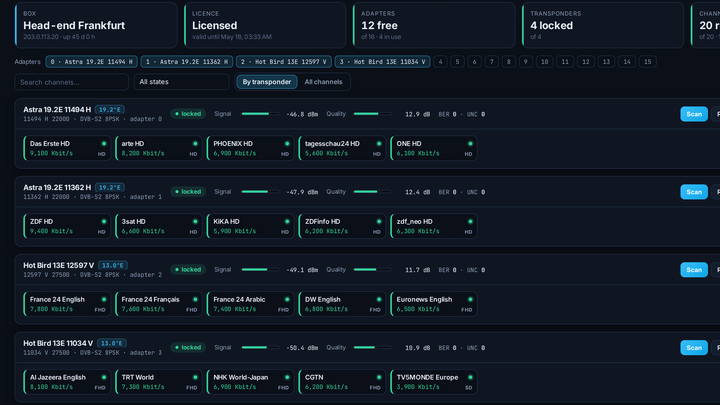Click 19.2°E badge on Astra 11494 H row
This screenshot has width=720, height=405.
point(110,110)
